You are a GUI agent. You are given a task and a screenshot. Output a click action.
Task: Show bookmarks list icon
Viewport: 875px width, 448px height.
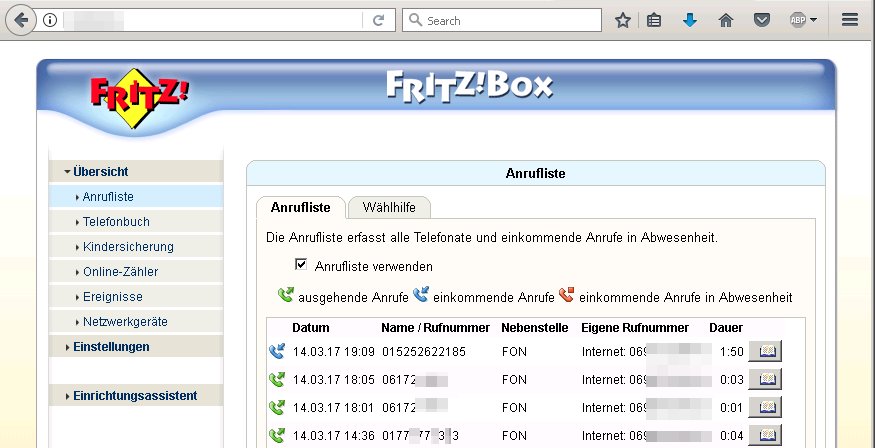(x=653, y=21)
